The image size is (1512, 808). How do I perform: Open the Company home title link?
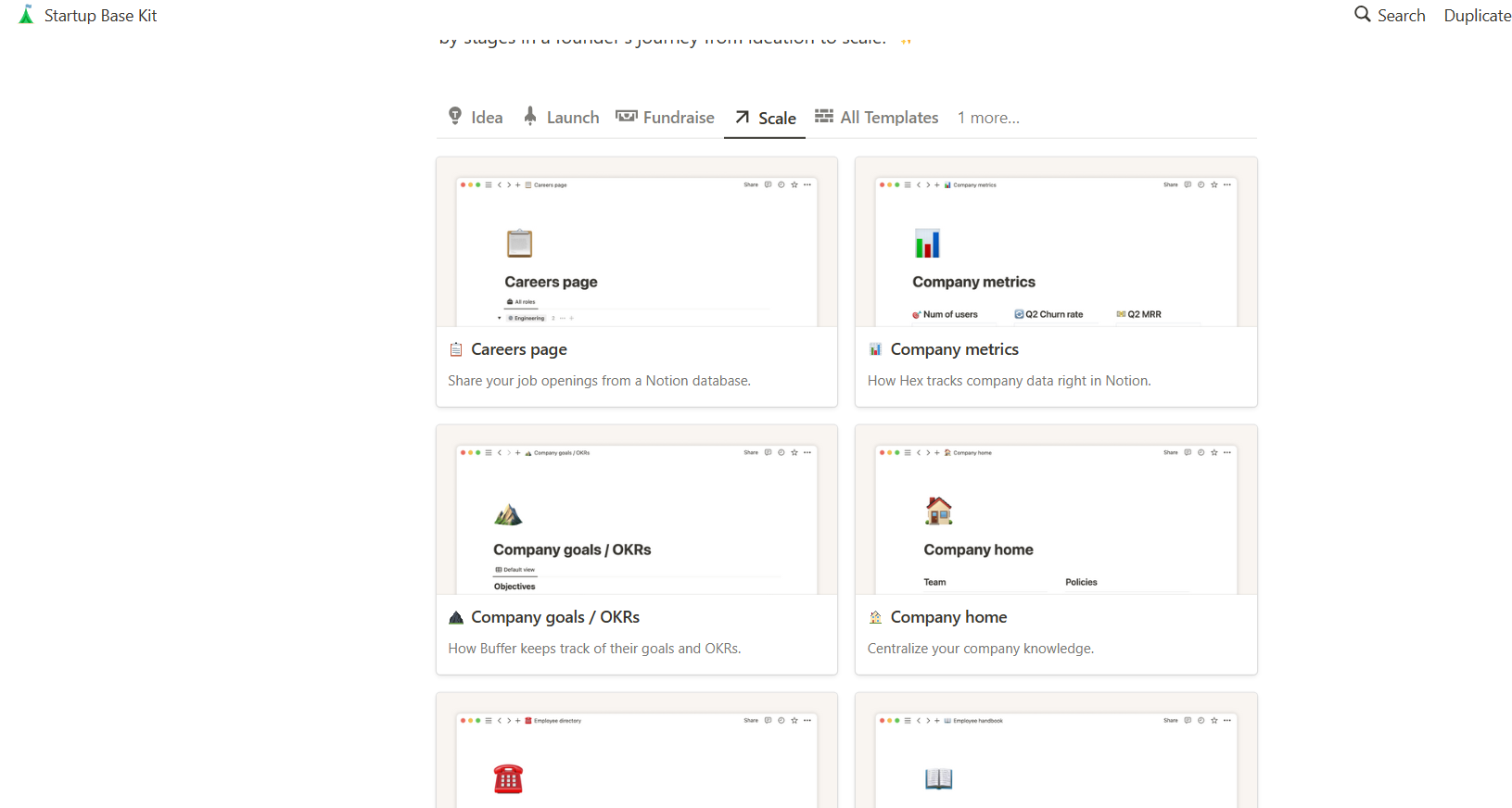click(948, 617)
